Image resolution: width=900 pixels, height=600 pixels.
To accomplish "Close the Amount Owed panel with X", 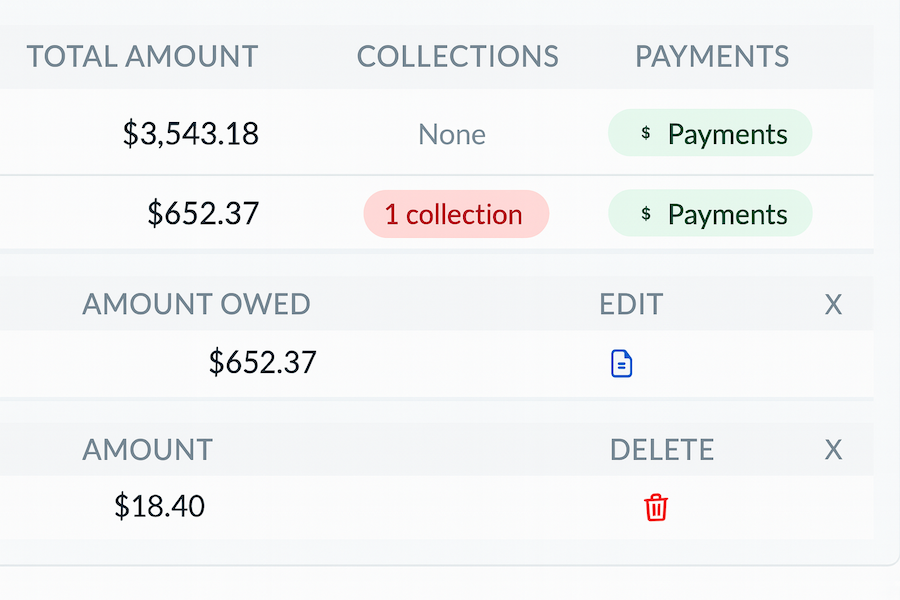I will pos(833,304).
